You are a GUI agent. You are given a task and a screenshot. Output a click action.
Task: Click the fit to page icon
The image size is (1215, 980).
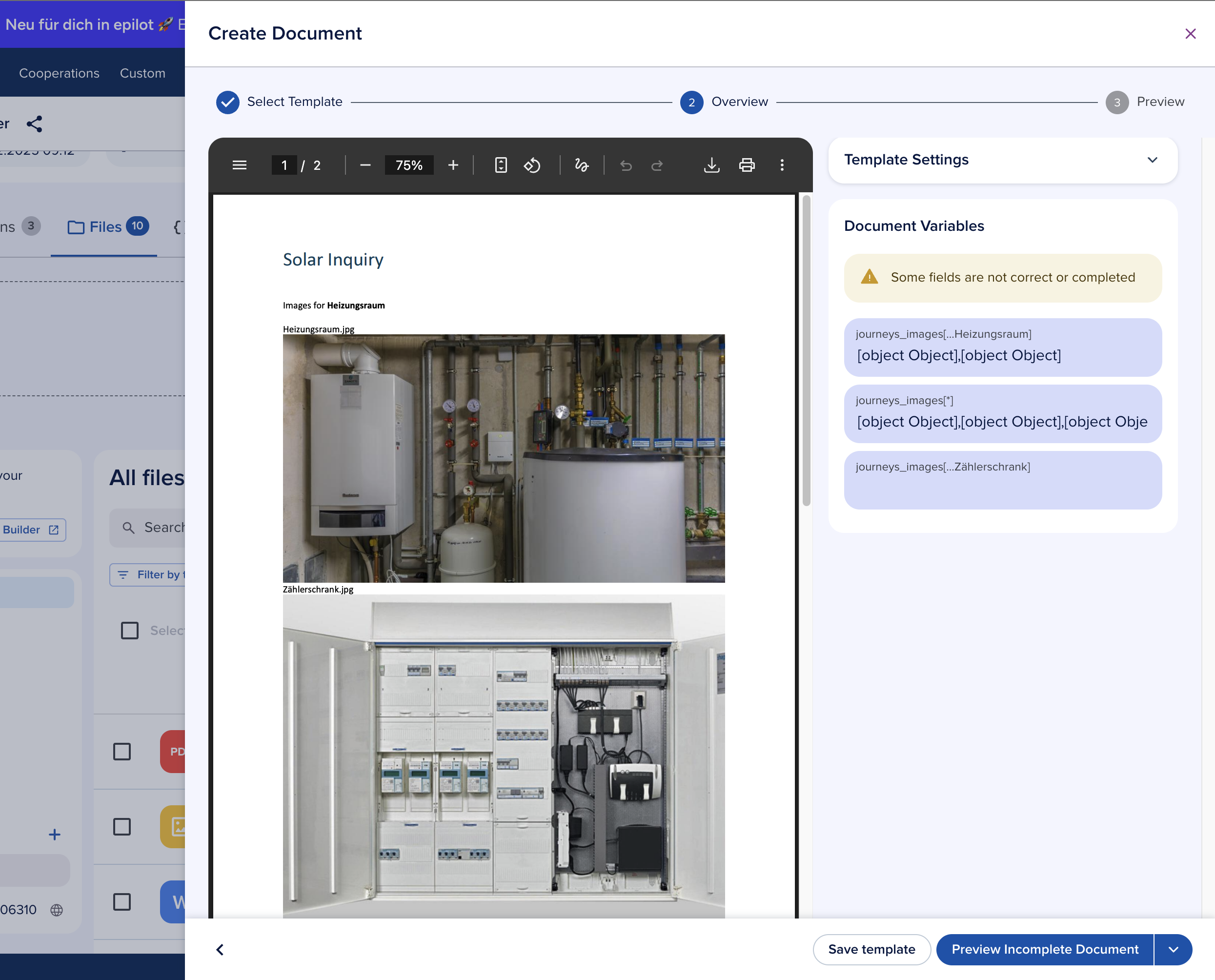click(501, 165)
